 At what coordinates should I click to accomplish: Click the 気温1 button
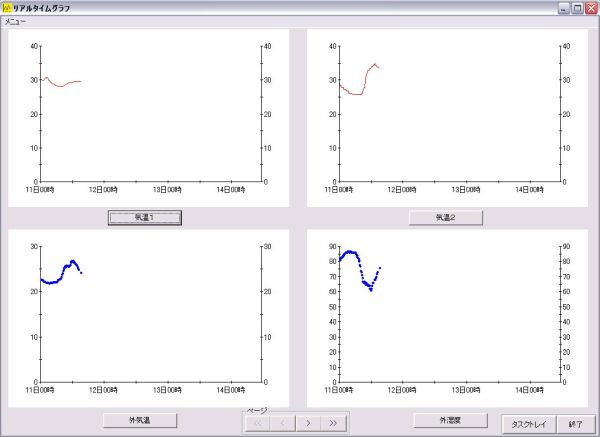(x=144, y=217)
